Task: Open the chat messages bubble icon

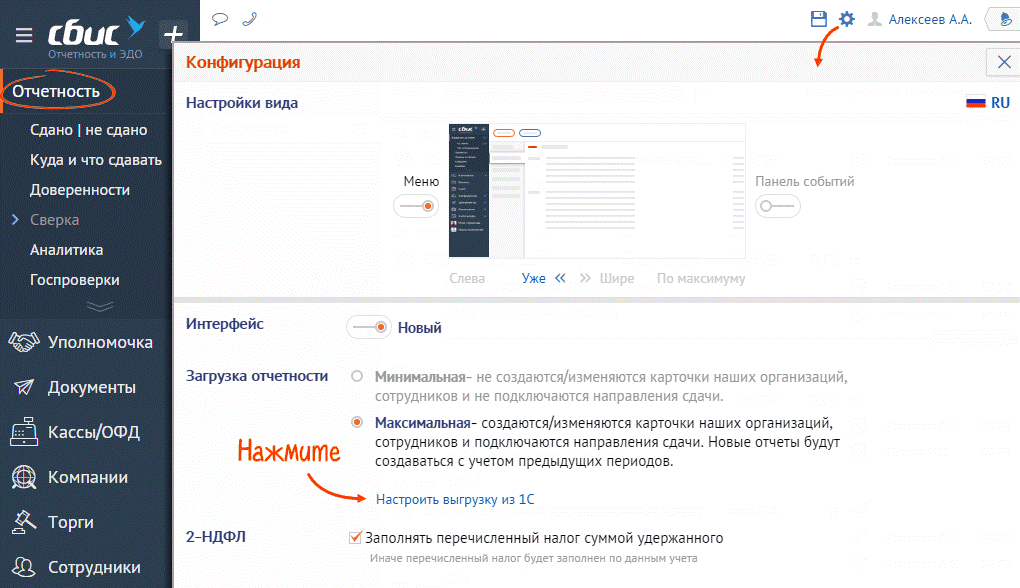Action: click(x=220, y=18)
